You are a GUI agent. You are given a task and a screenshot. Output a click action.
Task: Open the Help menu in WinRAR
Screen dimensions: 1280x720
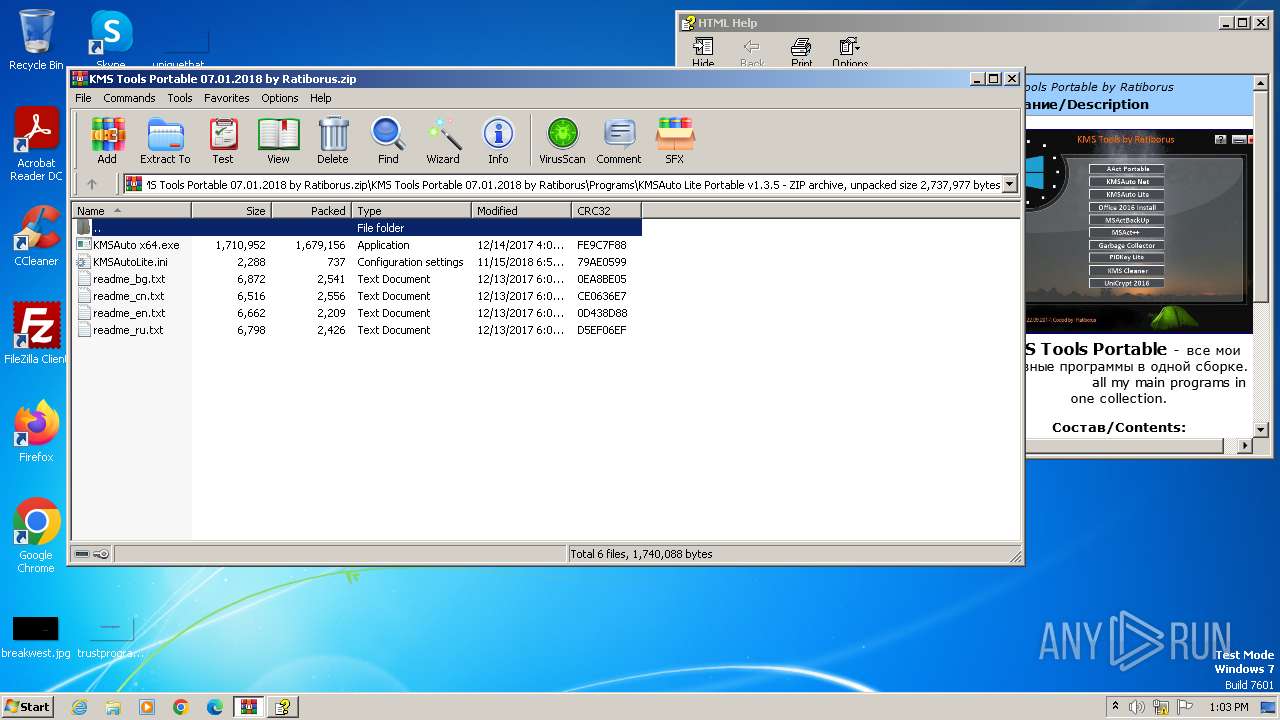(320, 98)
